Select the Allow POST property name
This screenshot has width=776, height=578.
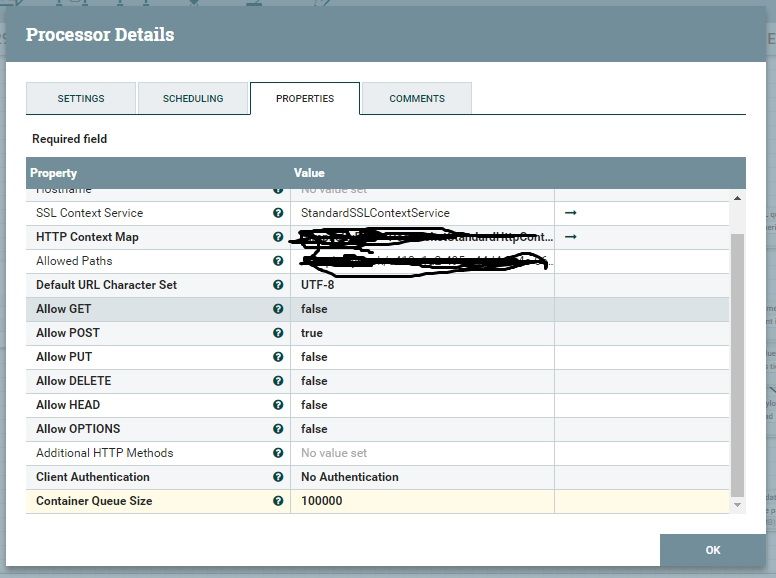[68, 333]
